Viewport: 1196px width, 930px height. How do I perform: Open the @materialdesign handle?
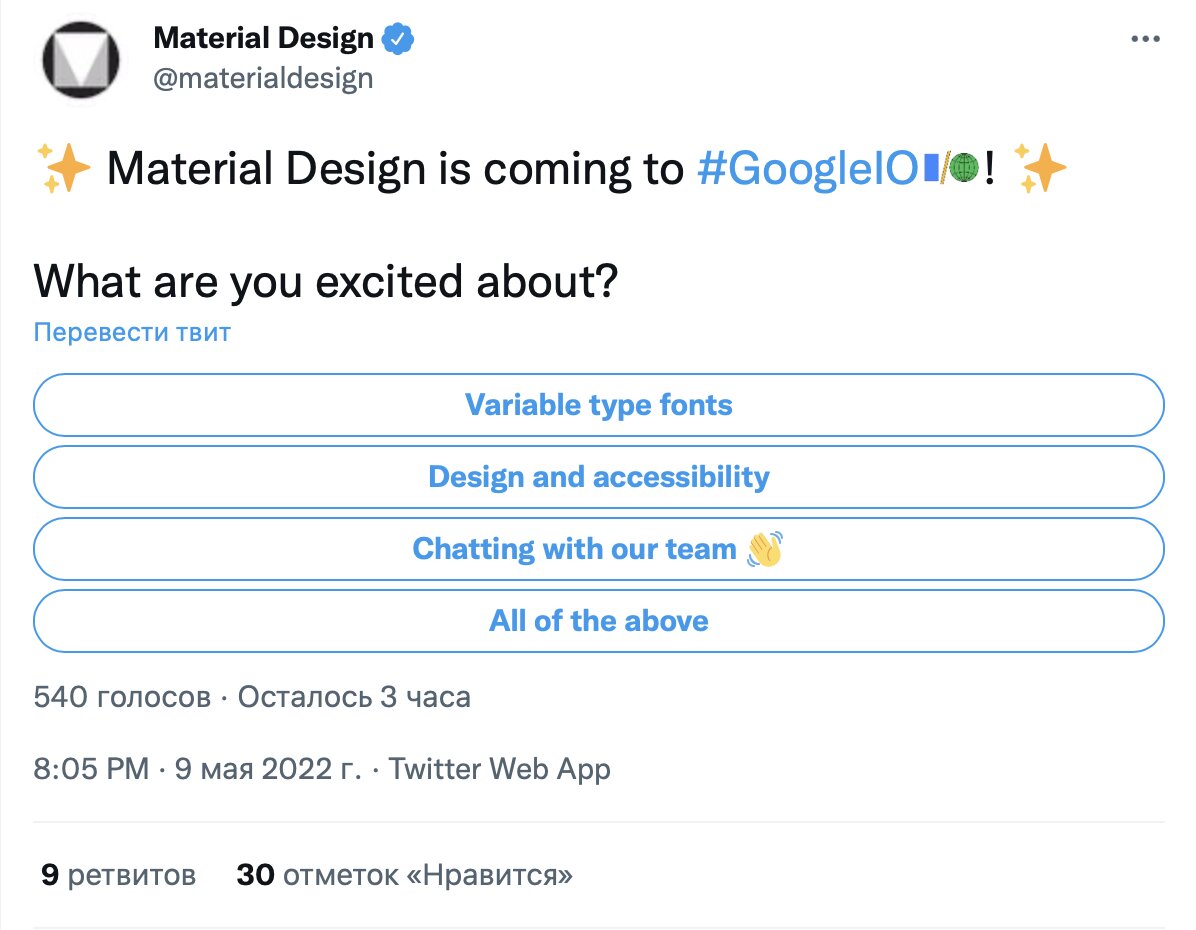(x=263, y=79)
